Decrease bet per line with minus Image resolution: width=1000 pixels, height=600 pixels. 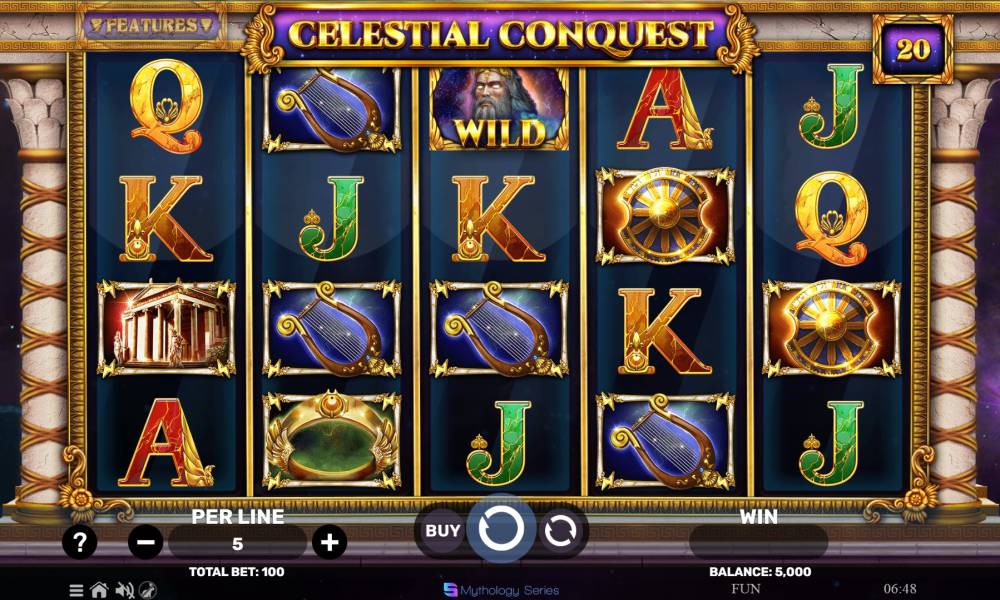(145, 543)
